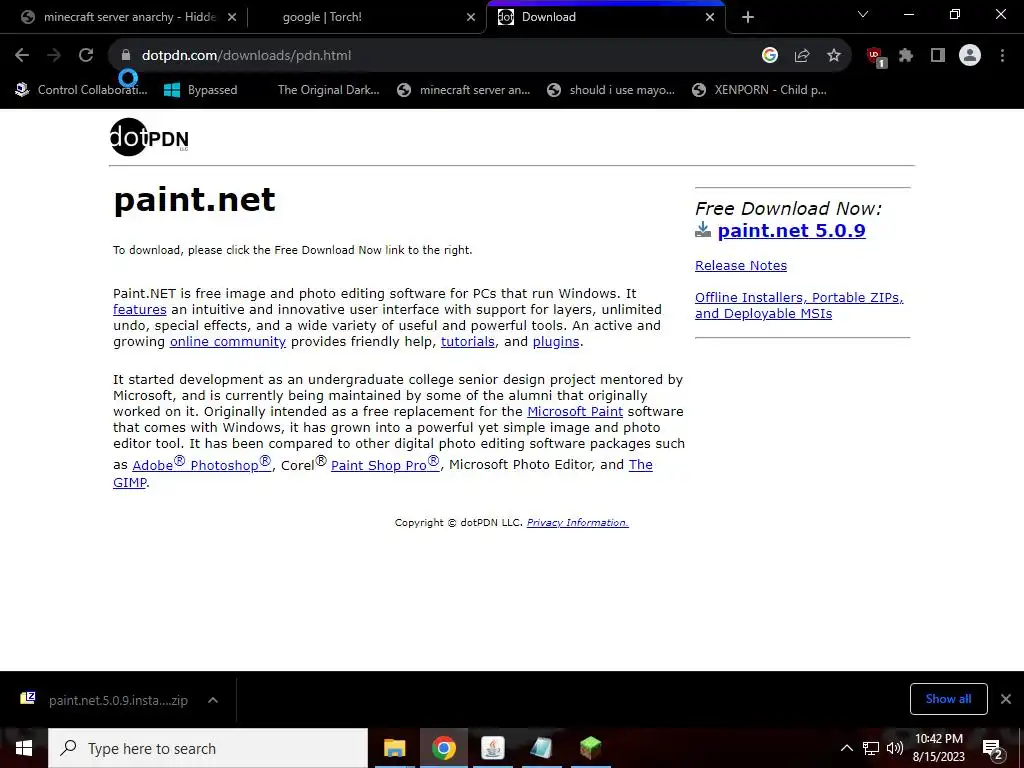This screenshot has width=1024, height=768.
Task: Go back to the previous page
Action: click(22, 56)
